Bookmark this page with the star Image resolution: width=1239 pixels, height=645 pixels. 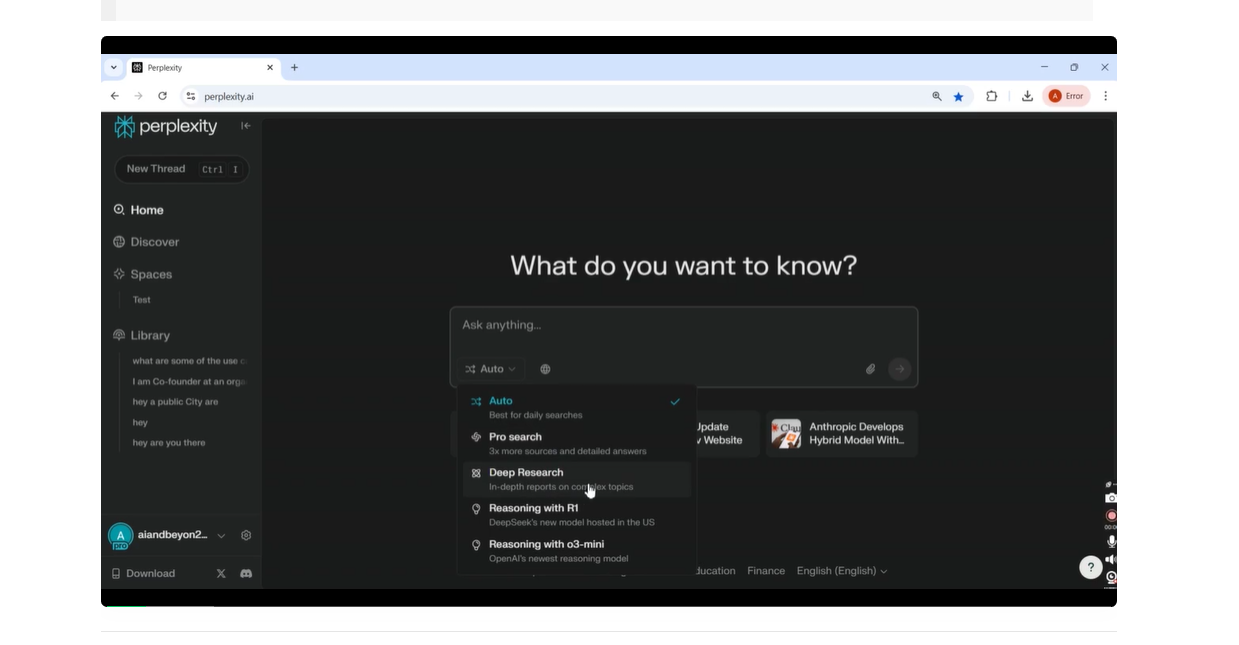[x=958, y=96]
